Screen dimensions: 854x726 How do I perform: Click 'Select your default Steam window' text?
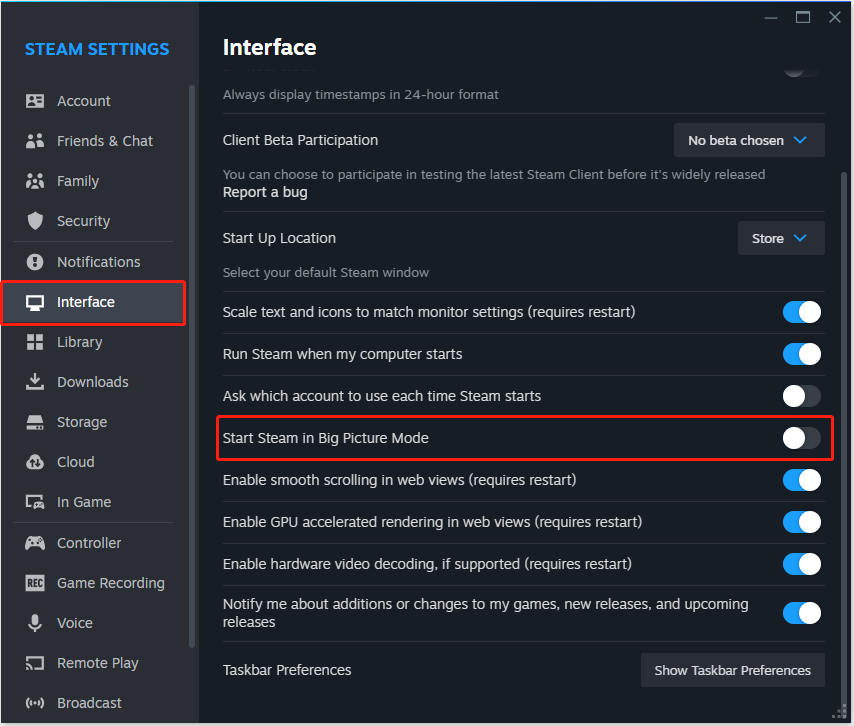[x=326, y=272]
